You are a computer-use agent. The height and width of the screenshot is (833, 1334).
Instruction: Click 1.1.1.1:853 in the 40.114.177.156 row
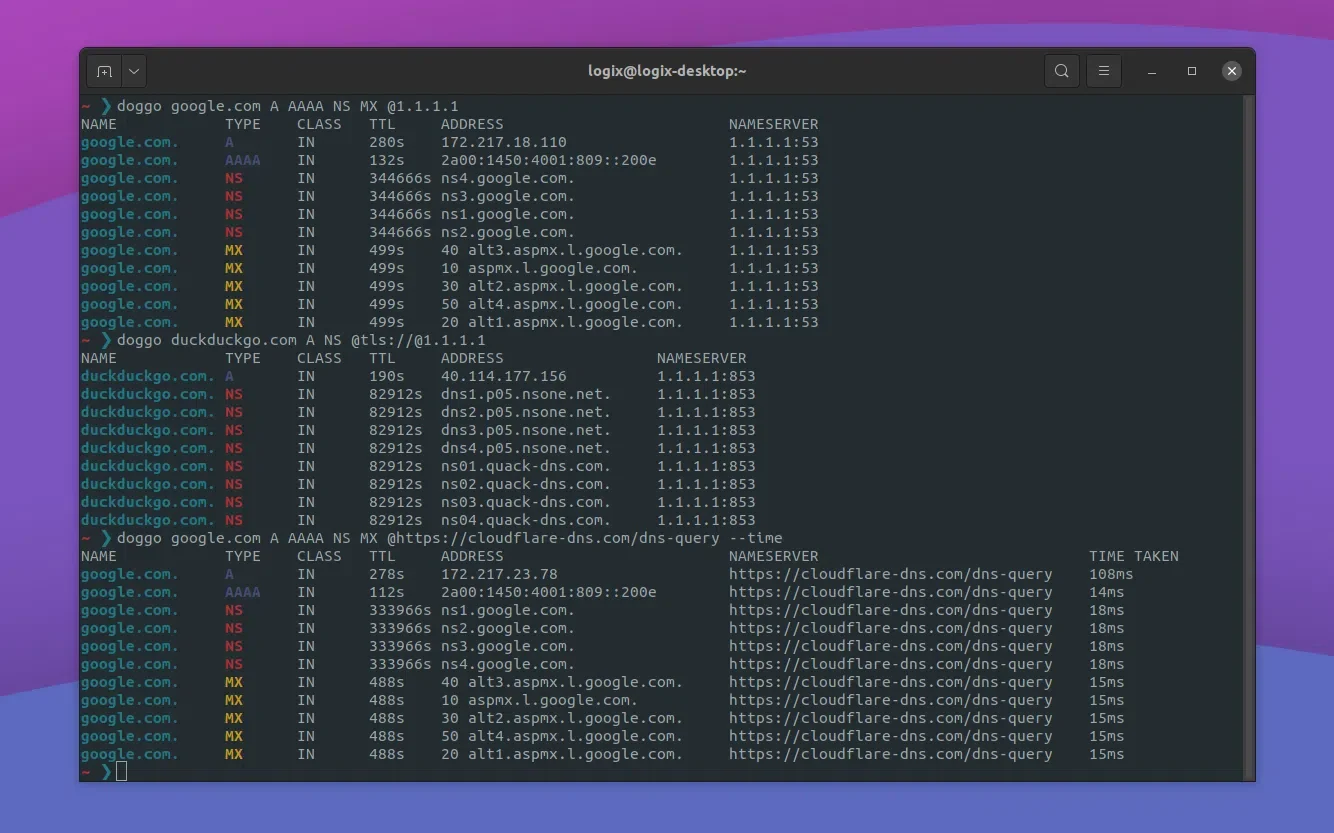click(706, 376)
